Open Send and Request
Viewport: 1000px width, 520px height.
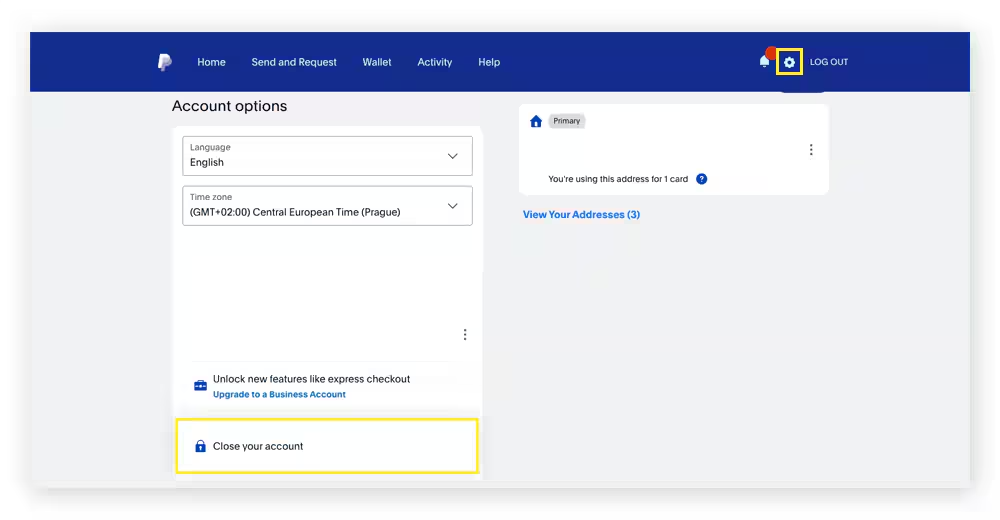[294, 62]
